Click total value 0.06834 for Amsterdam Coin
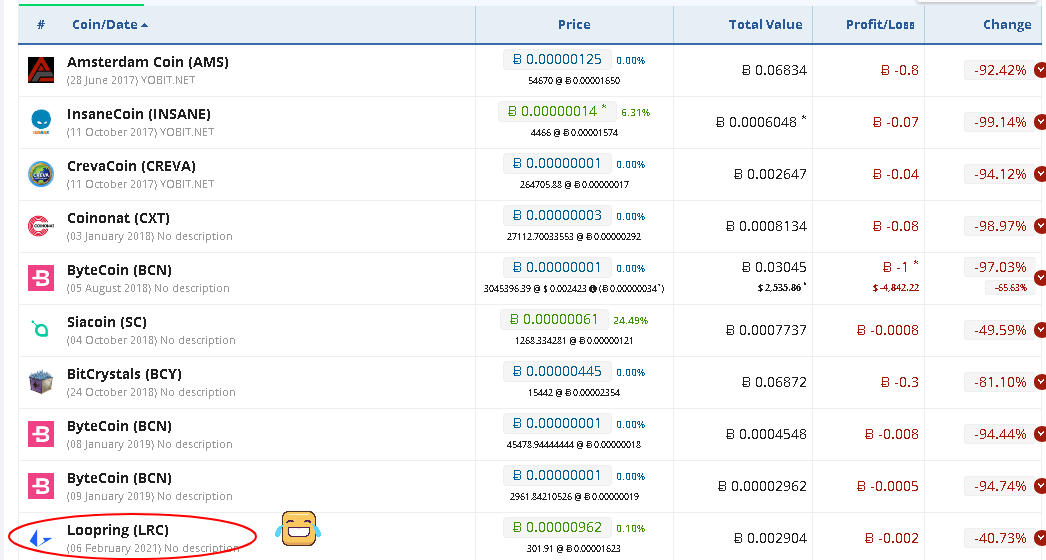The height and width of the screenshot is (560, 1046). (x=774, y=70)
